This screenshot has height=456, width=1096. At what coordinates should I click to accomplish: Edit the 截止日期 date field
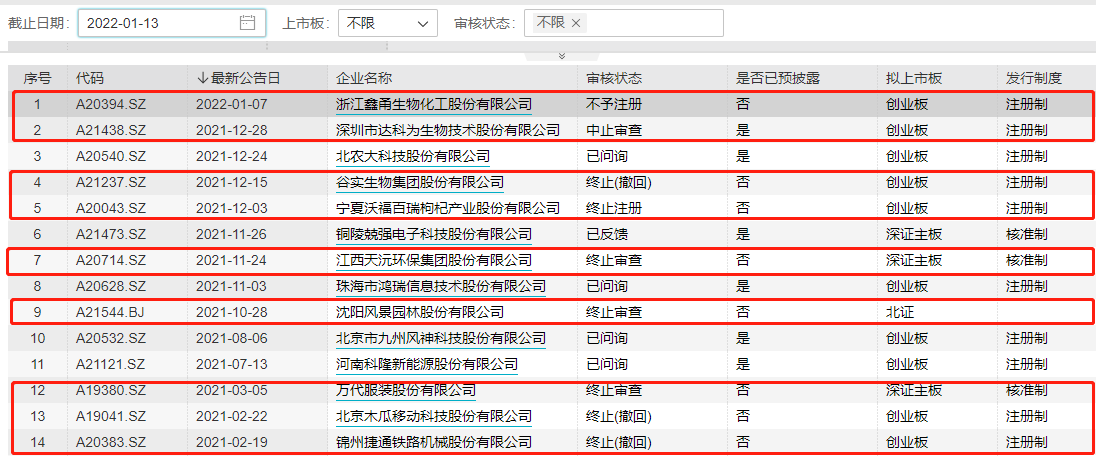pos(172,23)
